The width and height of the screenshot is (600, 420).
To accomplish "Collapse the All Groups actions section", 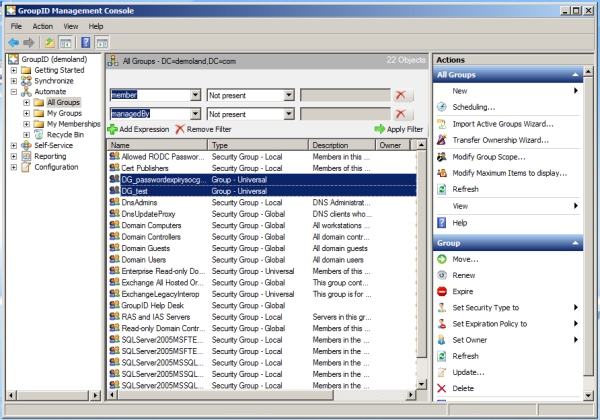I will coord(575,75).
